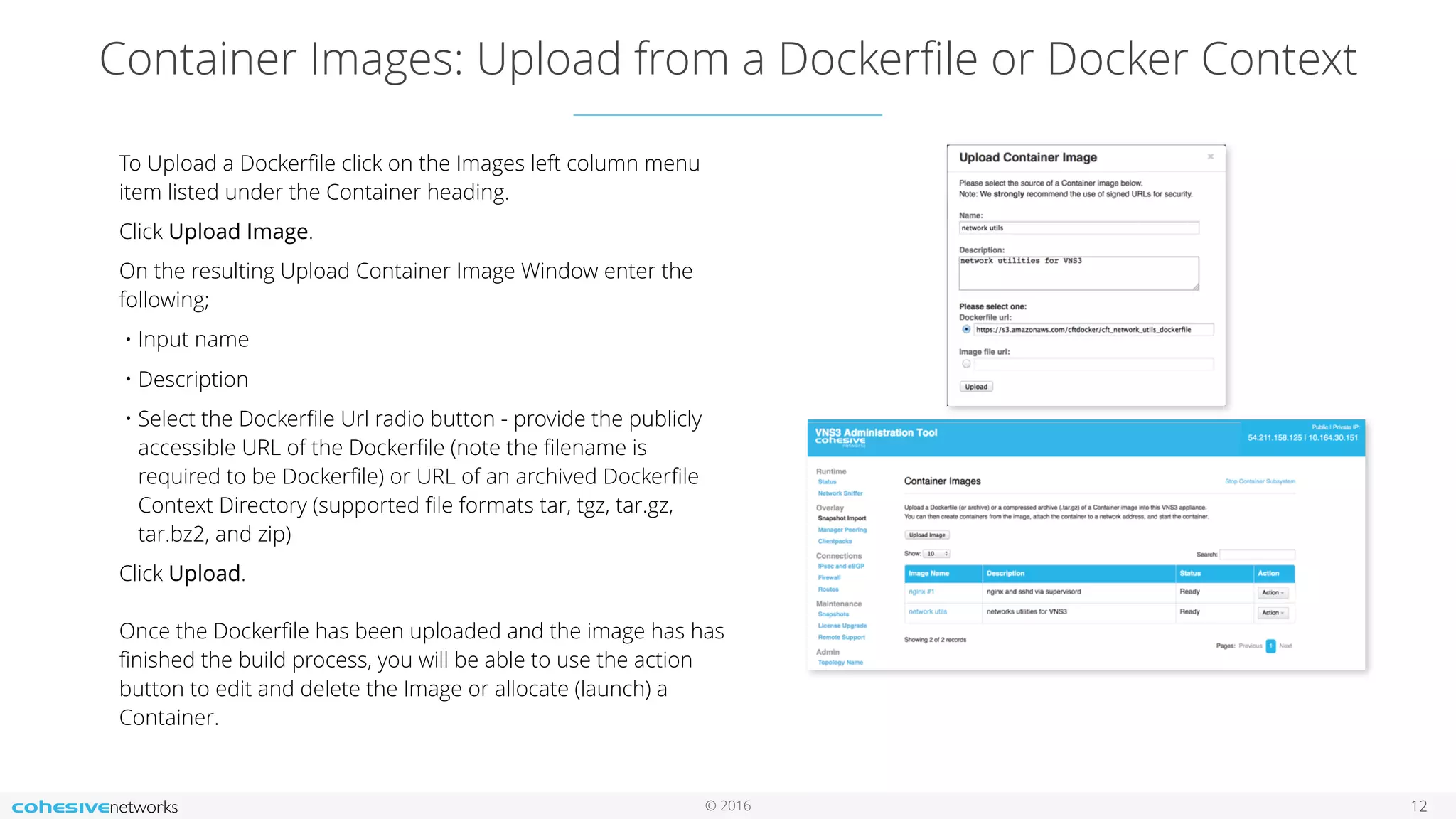
Task: Open Snapshots under Maintenance
Action: [x=833, y=614]
